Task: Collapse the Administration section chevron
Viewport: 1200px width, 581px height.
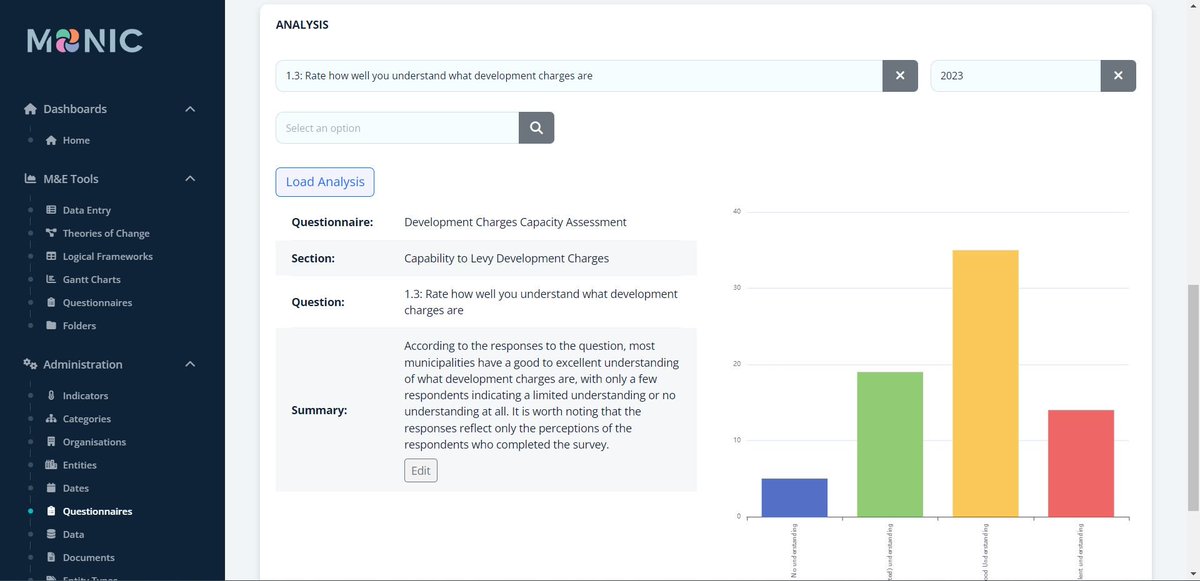Action: pyautogui.click(x=190, y=364)
